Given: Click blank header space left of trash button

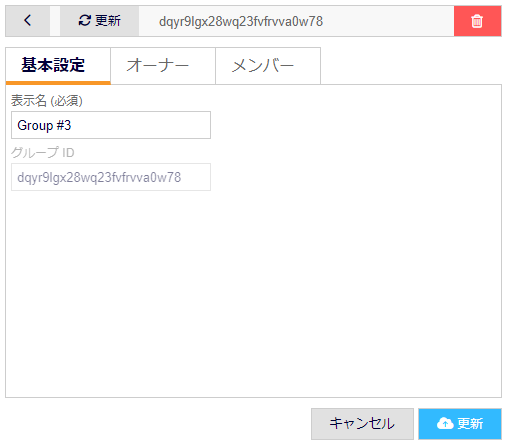Looking at the screenshot, I should tap(387, 21).
